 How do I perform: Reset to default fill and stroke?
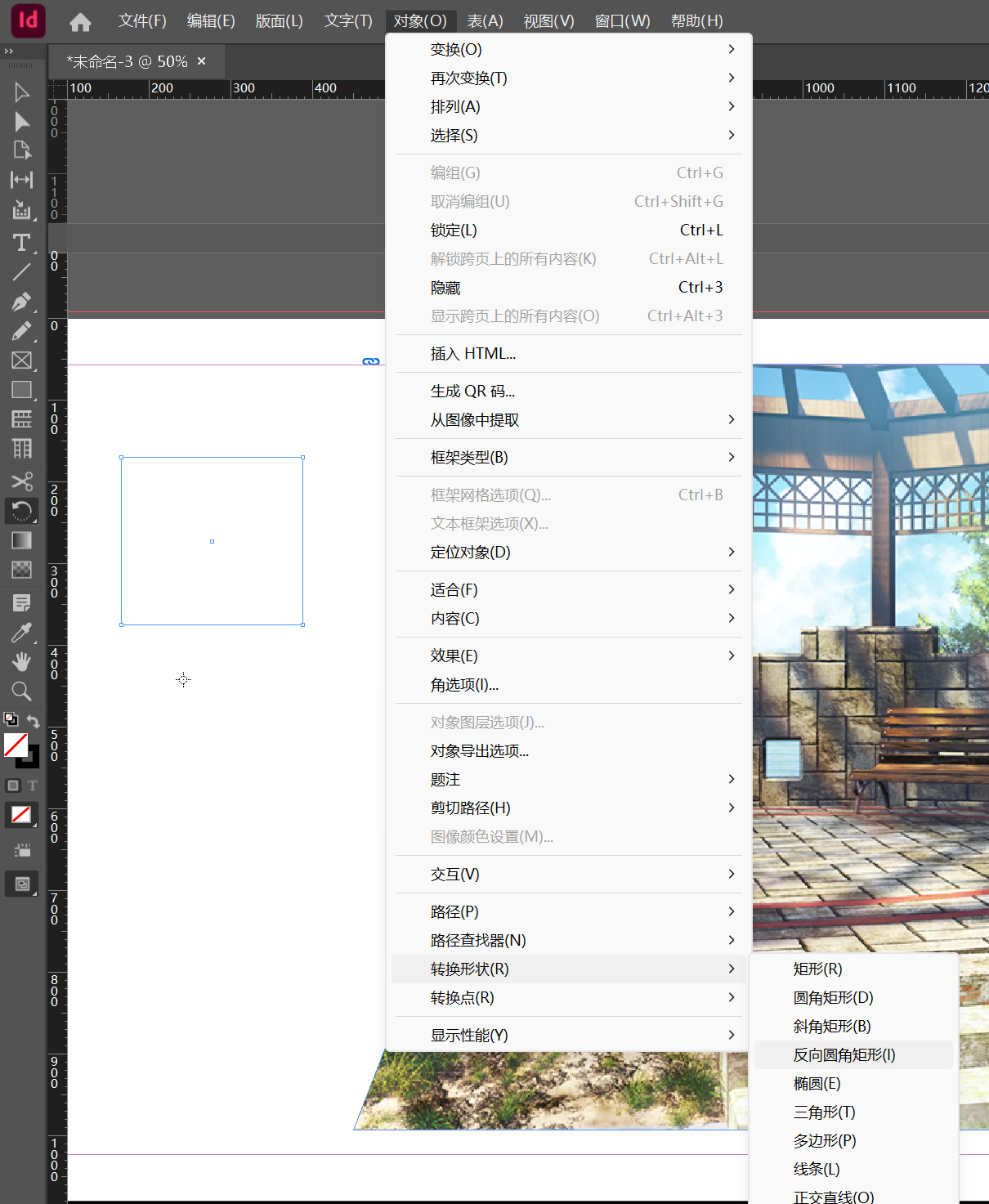point(11,719)
